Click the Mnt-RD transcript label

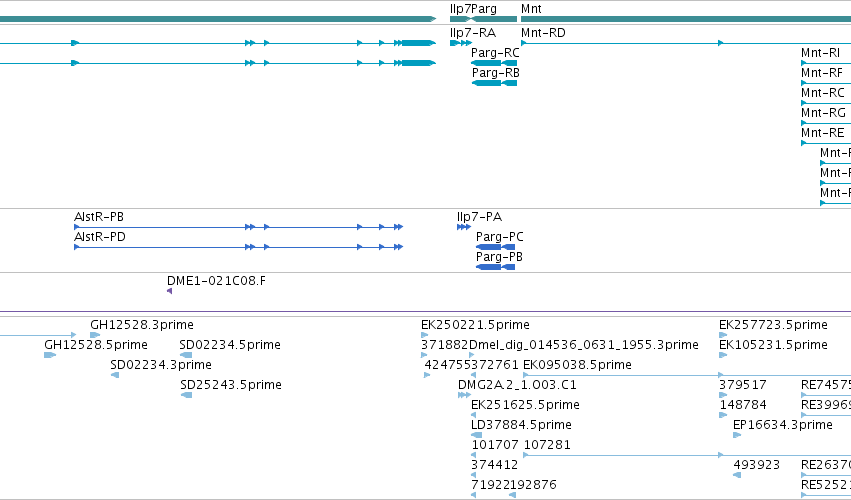pyautogui.click(x=543, y=33)
